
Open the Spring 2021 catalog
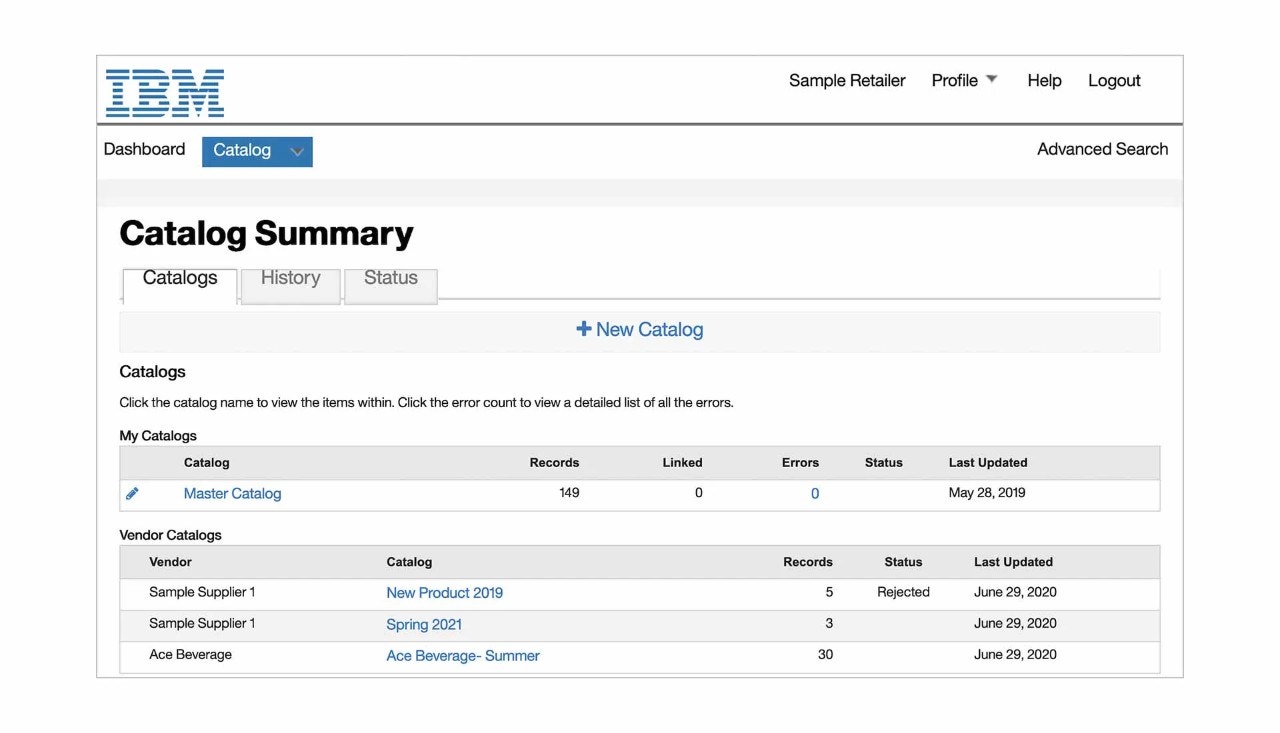[x=424, y=623]
